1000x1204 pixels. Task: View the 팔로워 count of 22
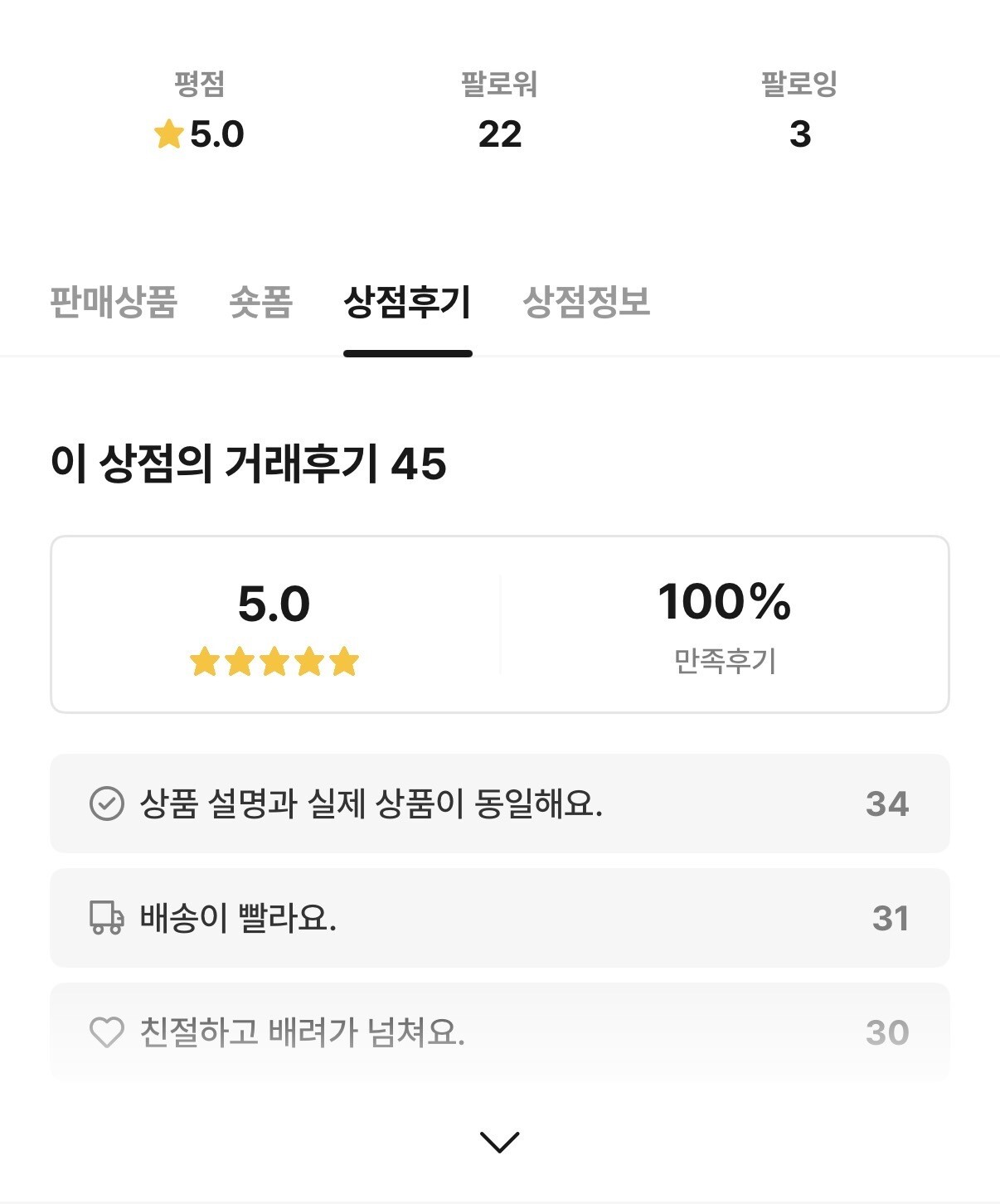click(x=499, y=134)
